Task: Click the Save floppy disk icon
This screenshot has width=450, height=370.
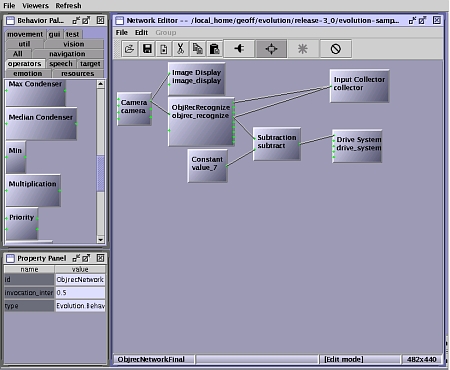Action: (x=147, y=49)
